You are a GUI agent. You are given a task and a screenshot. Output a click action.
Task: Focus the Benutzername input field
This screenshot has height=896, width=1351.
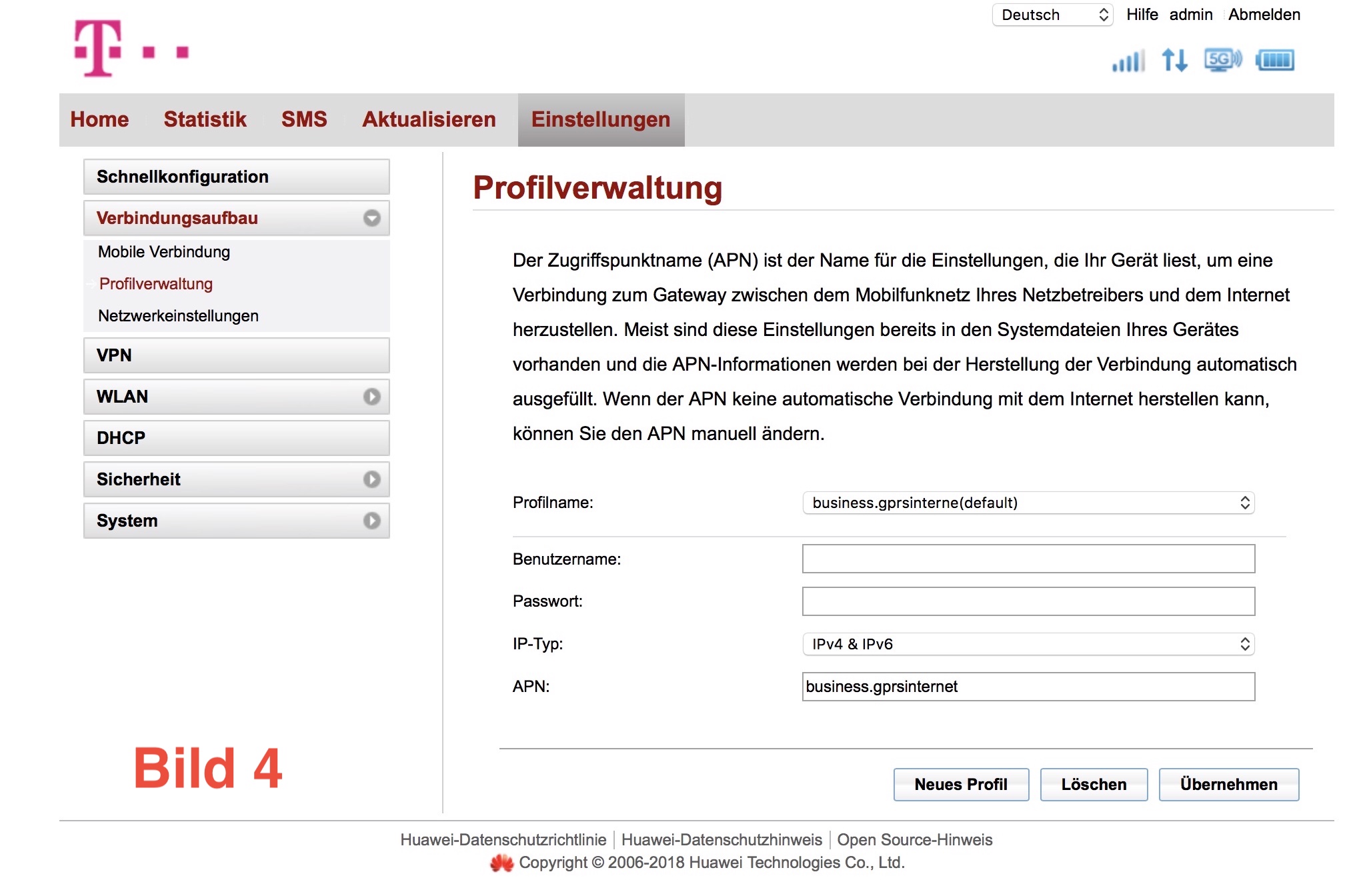pos(1028,559)
